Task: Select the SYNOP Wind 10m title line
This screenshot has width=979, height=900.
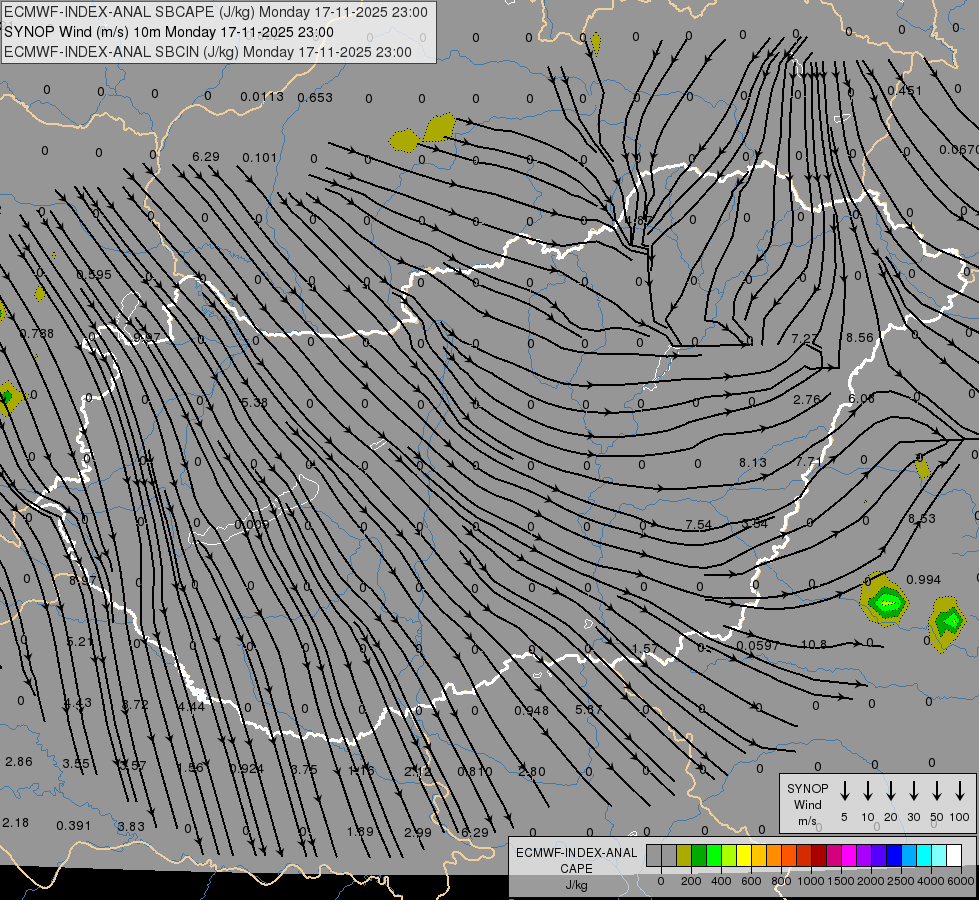Action: coord(169,32)
